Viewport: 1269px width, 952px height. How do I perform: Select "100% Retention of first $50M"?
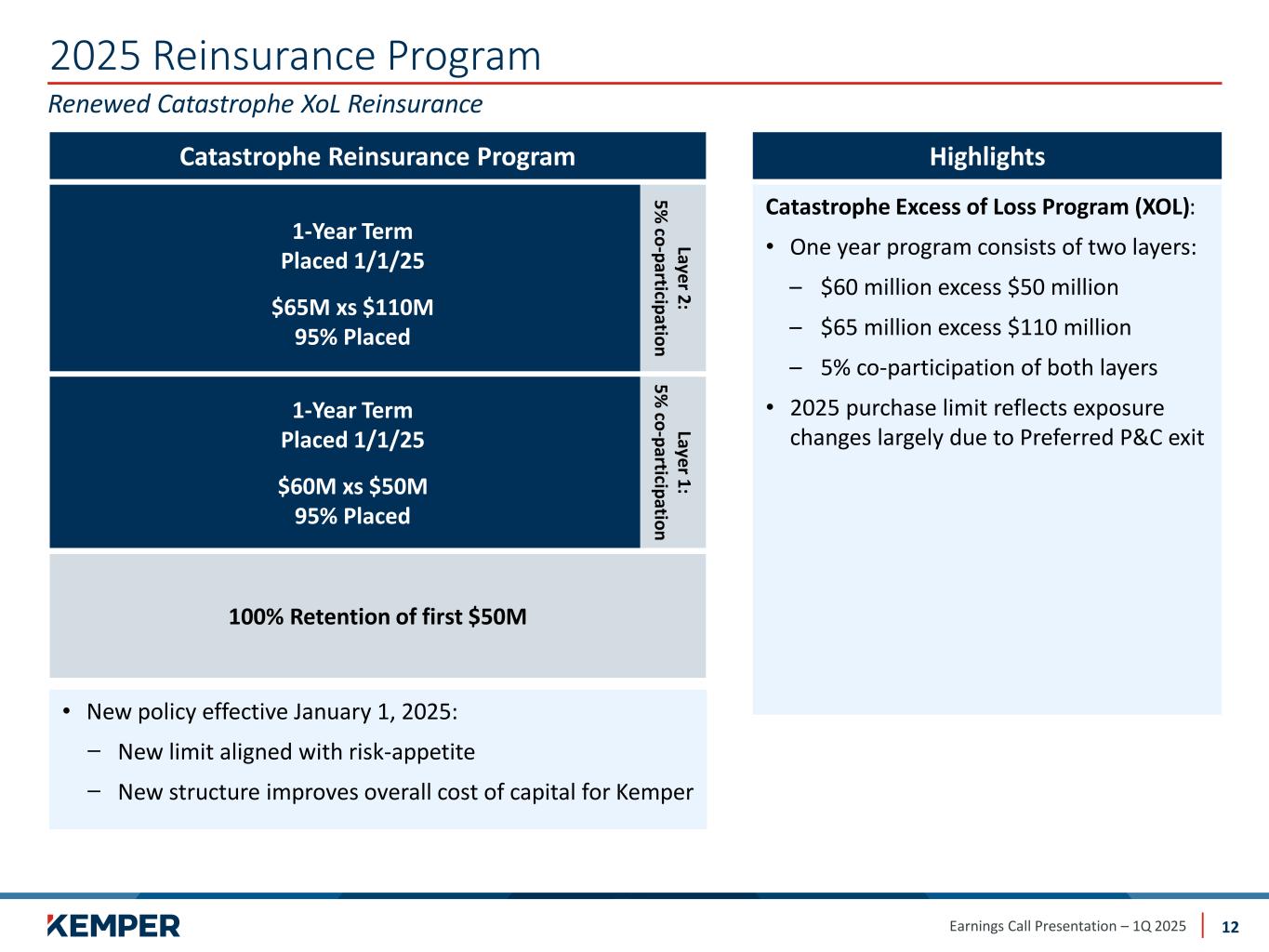point(377,616)
